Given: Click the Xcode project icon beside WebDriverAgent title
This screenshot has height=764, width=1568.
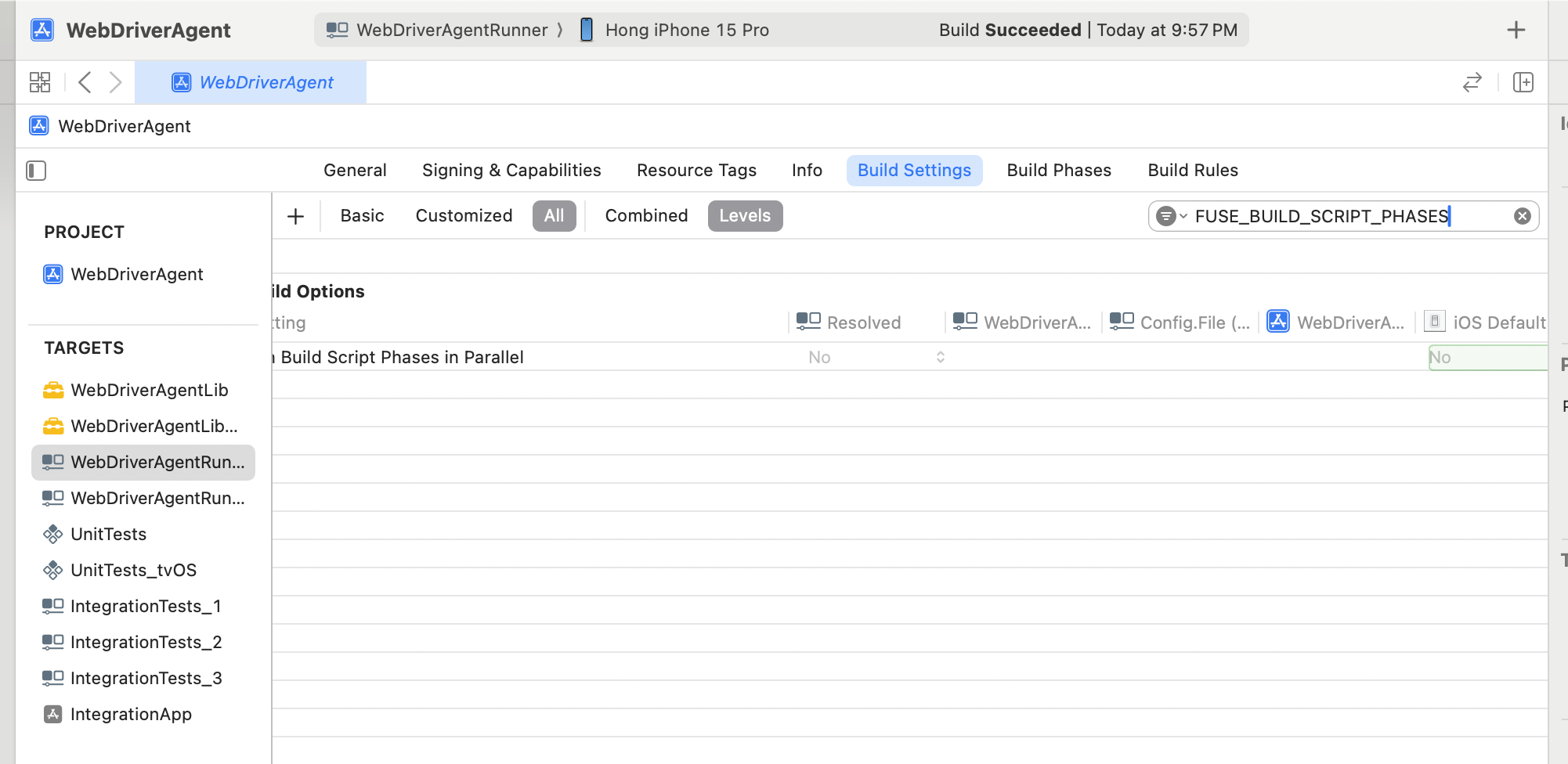Looking at the screenshot, I should [x=42, y=30].
